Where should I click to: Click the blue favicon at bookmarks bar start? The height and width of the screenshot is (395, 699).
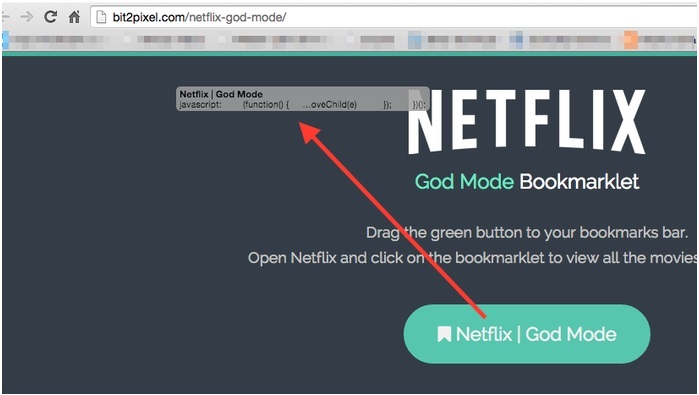click(5, 40)
